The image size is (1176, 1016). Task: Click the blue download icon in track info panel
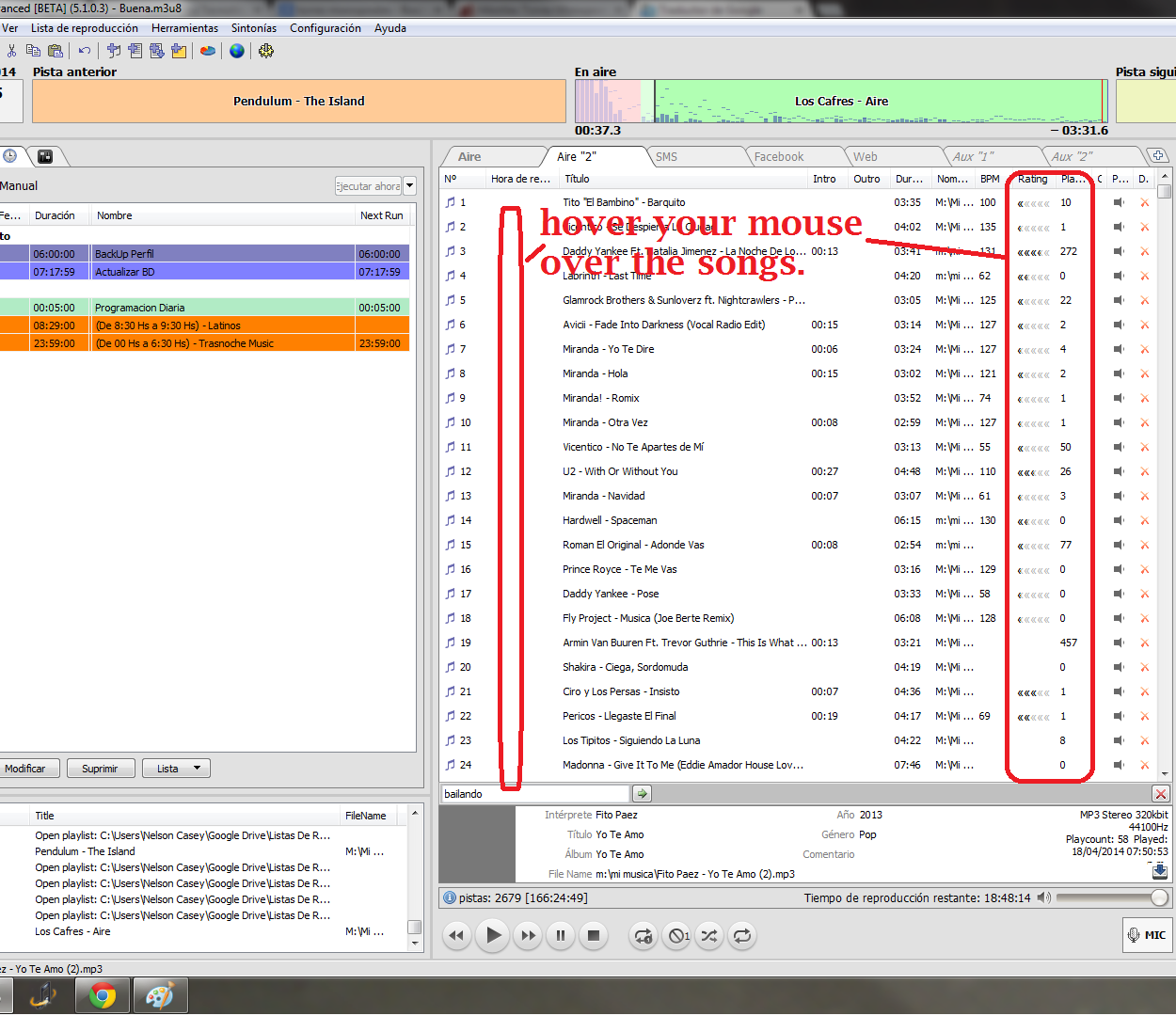pyautogui.click(x=1160, y=871)
